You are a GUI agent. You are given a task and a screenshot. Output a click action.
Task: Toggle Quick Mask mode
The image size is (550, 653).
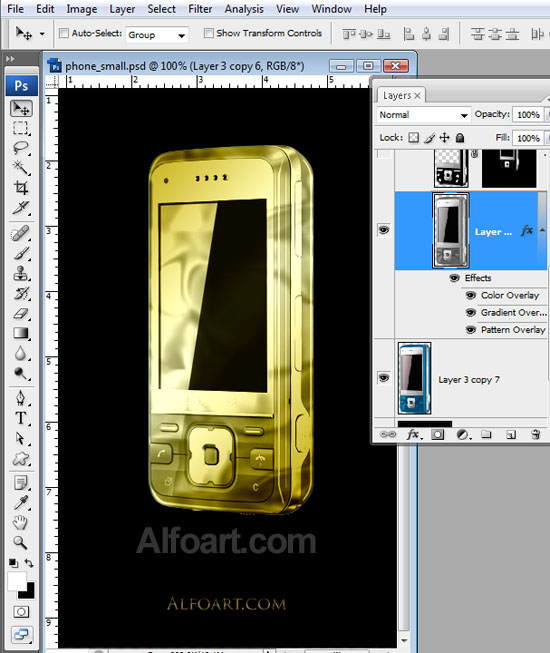(x=21, y=612)
